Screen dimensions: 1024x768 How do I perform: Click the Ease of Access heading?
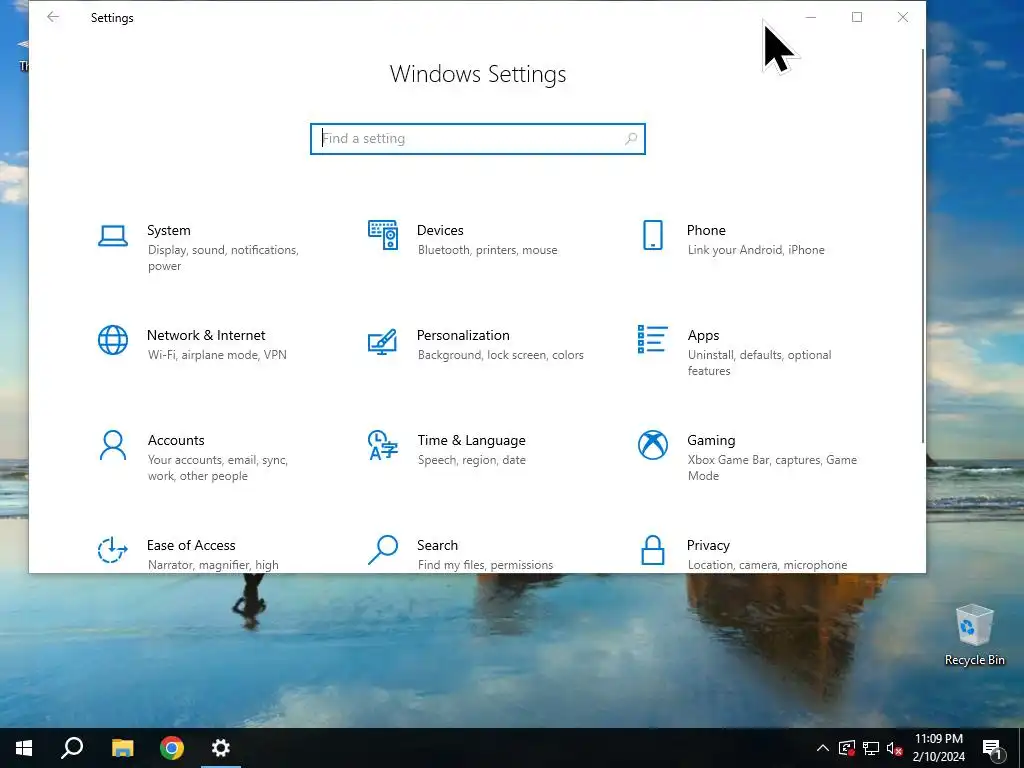[191, 545]
